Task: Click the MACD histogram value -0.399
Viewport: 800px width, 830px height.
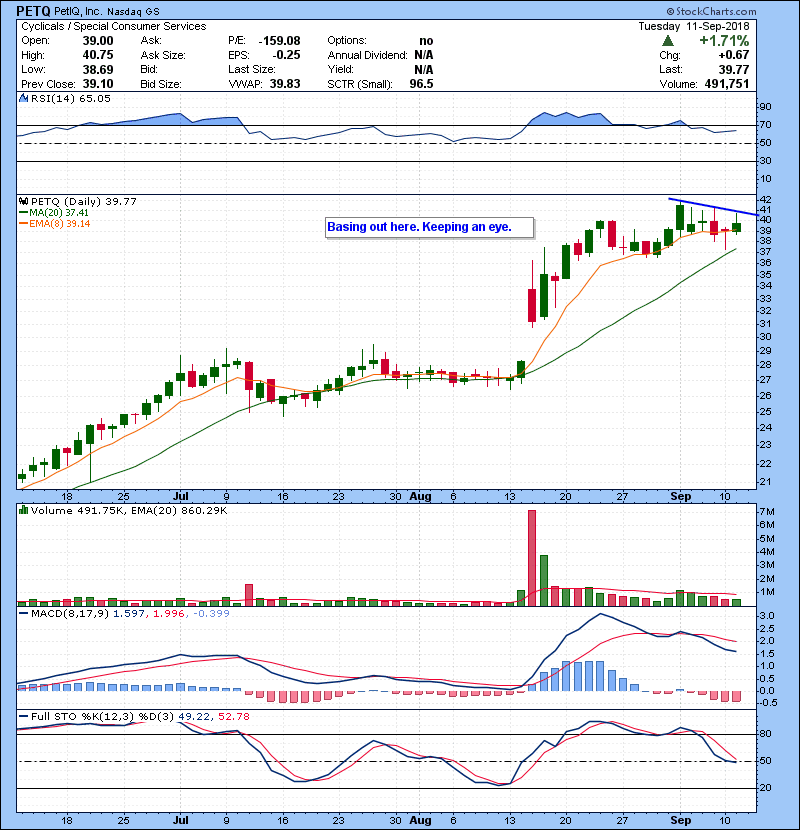Action: (211, 614)
